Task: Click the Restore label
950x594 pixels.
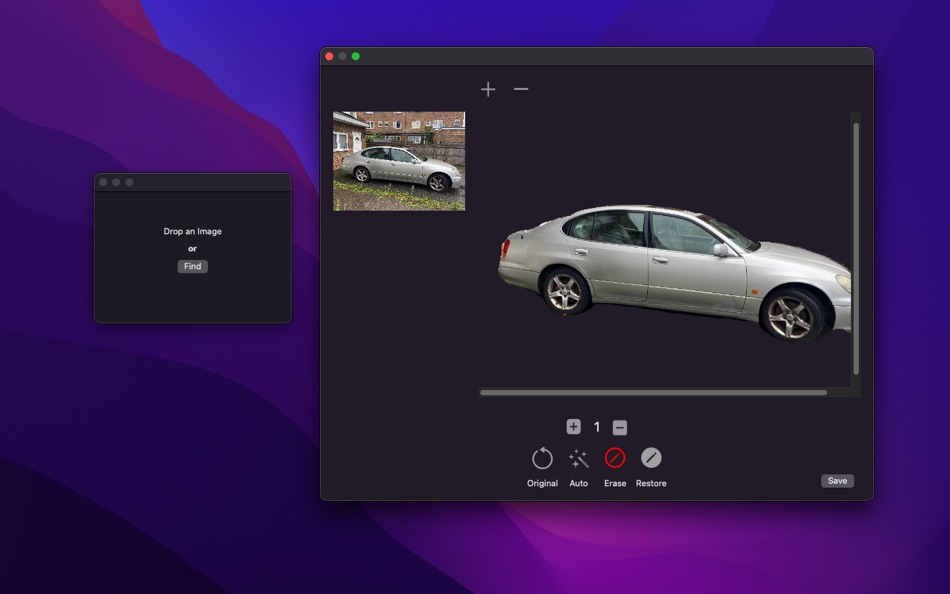Action: point(651,483)
